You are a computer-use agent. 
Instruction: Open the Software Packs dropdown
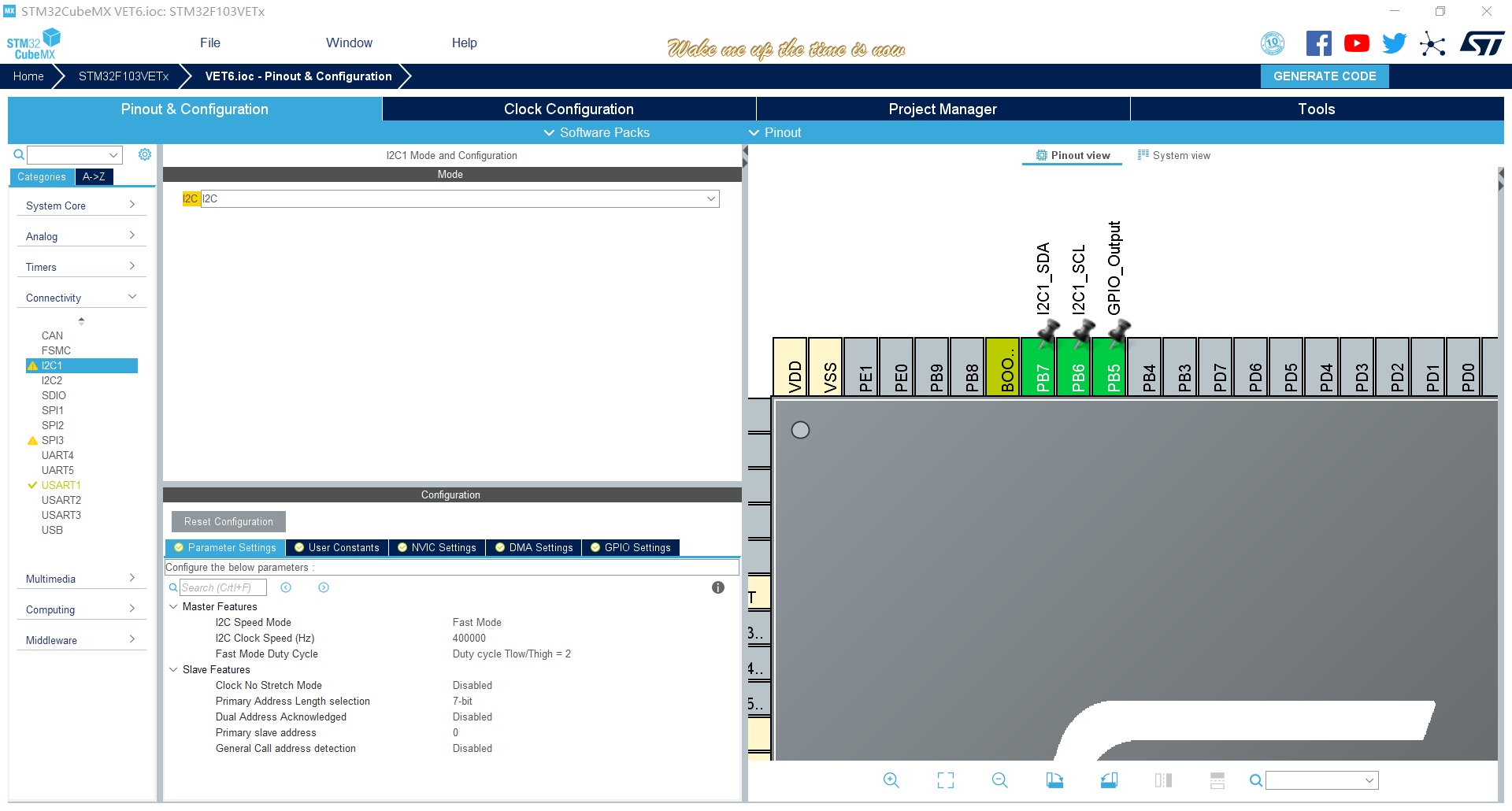(x=597, y=132)
